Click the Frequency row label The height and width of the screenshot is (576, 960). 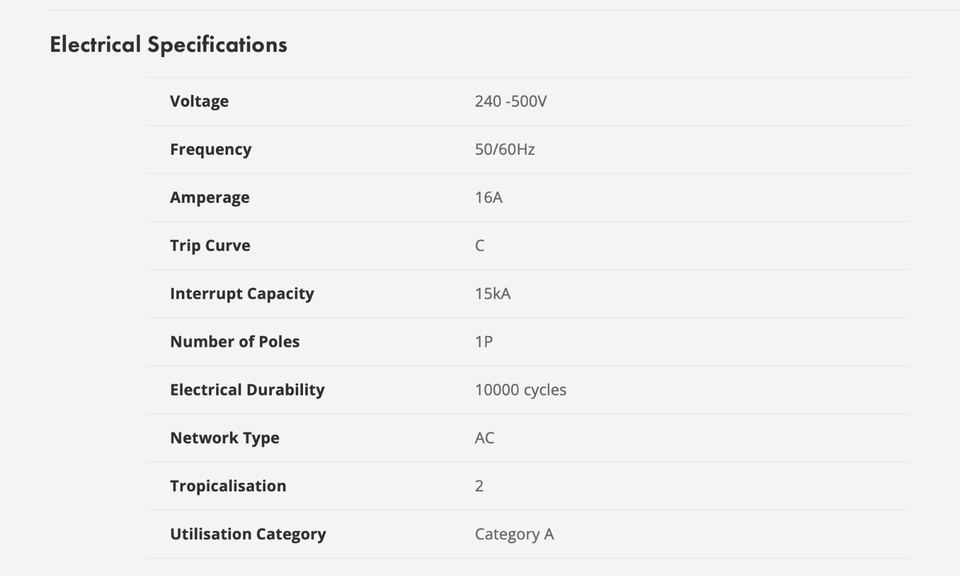tap(210, 149)
